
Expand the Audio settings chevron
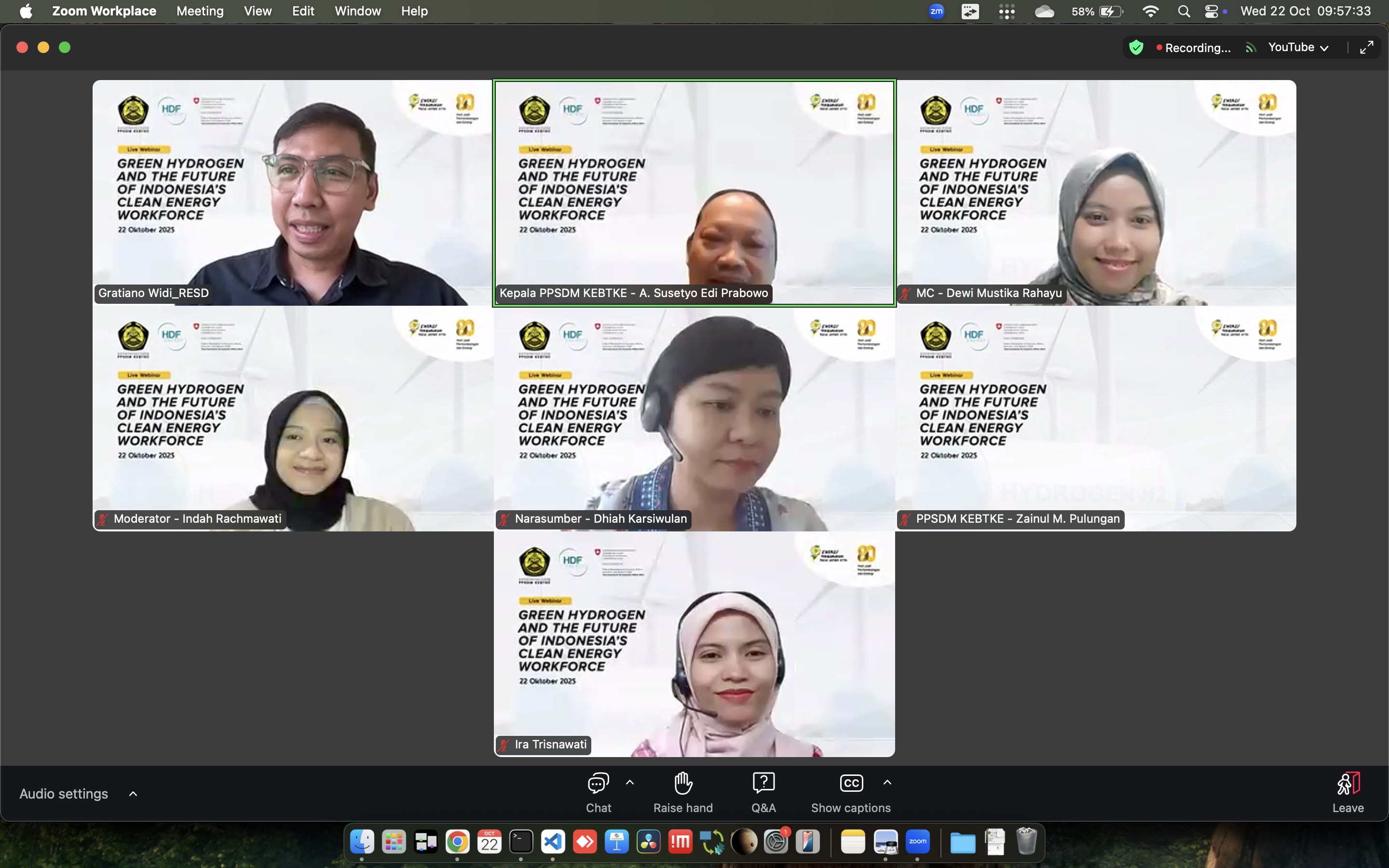(133, 794)
